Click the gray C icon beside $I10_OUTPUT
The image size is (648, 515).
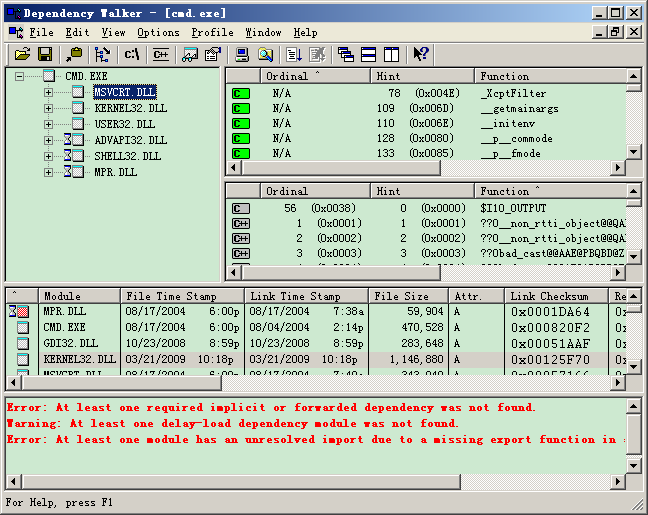tap(241, 208)
